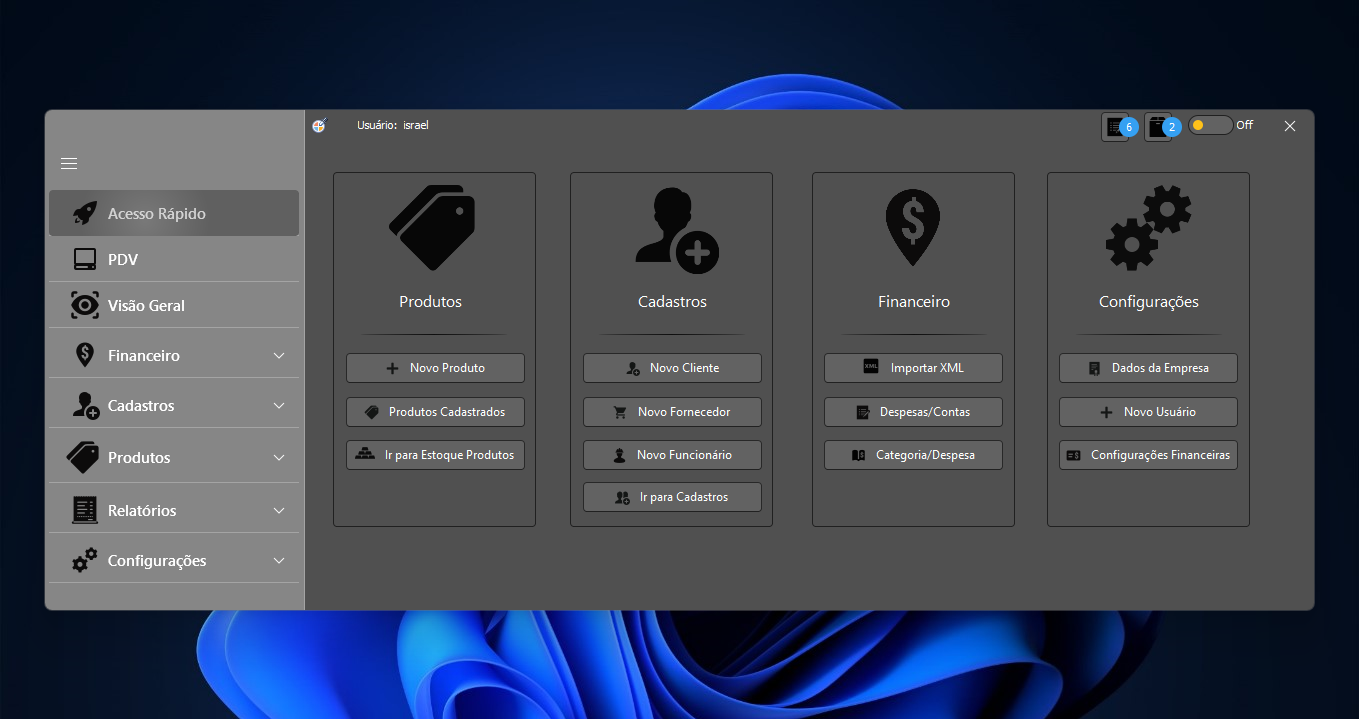Click the Ir para Cadastros button

pos(672,497)
